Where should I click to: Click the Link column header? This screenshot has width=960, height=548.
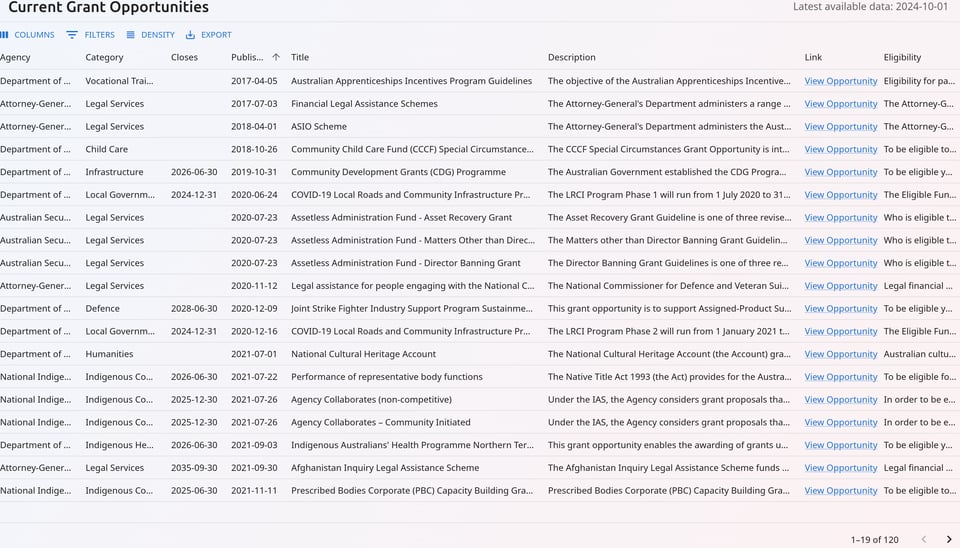click(x=813, y=57)
